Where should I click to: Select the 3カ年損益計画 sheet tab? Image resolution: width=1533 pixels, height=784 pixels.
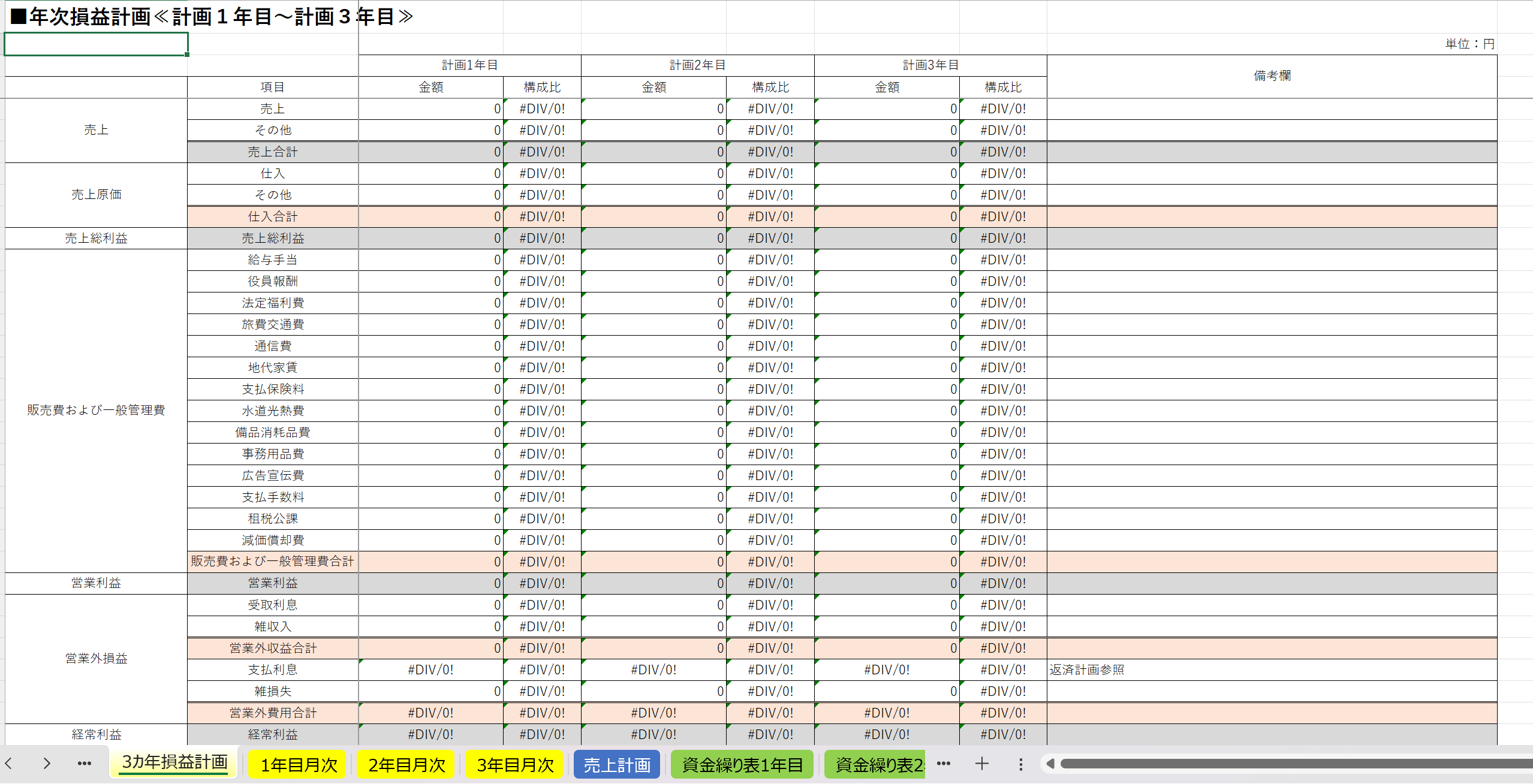(174, 762)
